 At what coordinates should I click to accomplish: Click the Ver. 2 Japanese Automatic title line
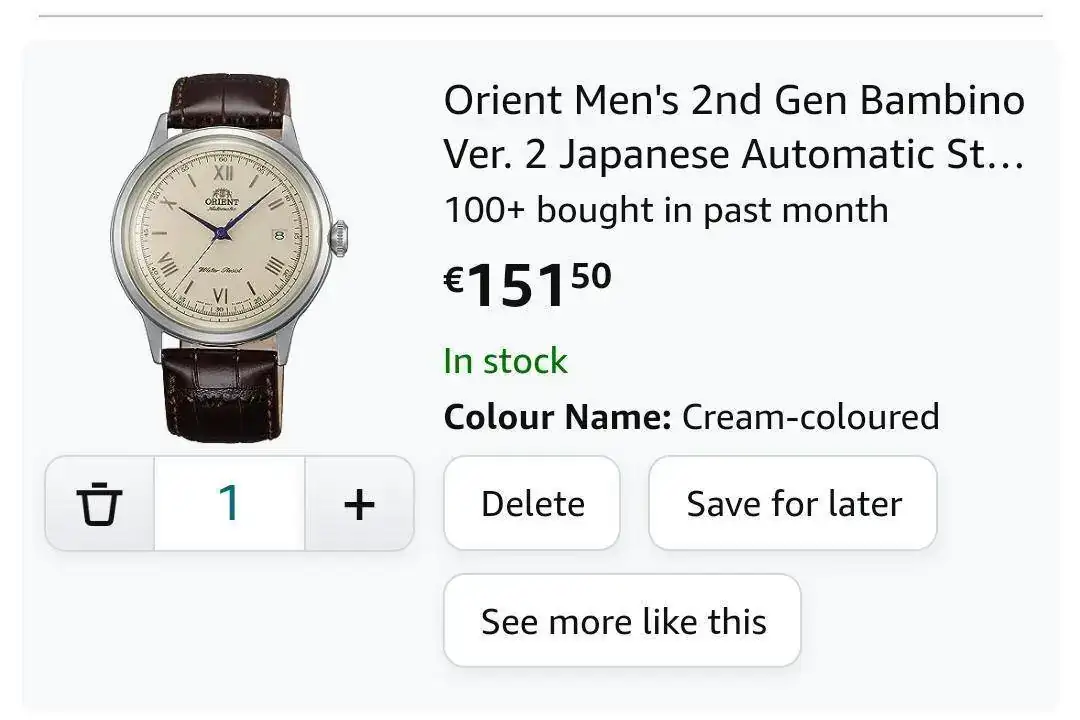click(734, 154)
